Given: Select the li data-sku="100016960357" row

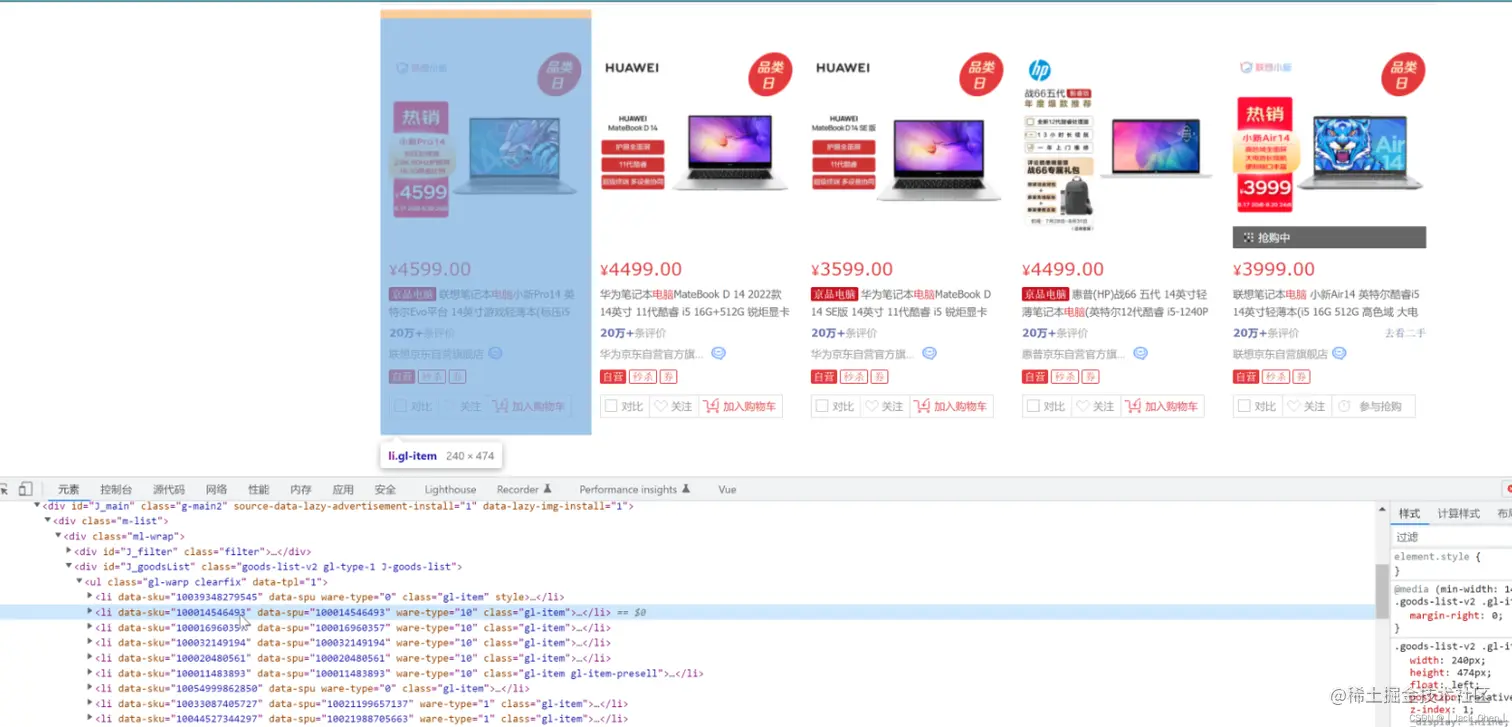Looking at the screenshot, I should coord(688,627).
